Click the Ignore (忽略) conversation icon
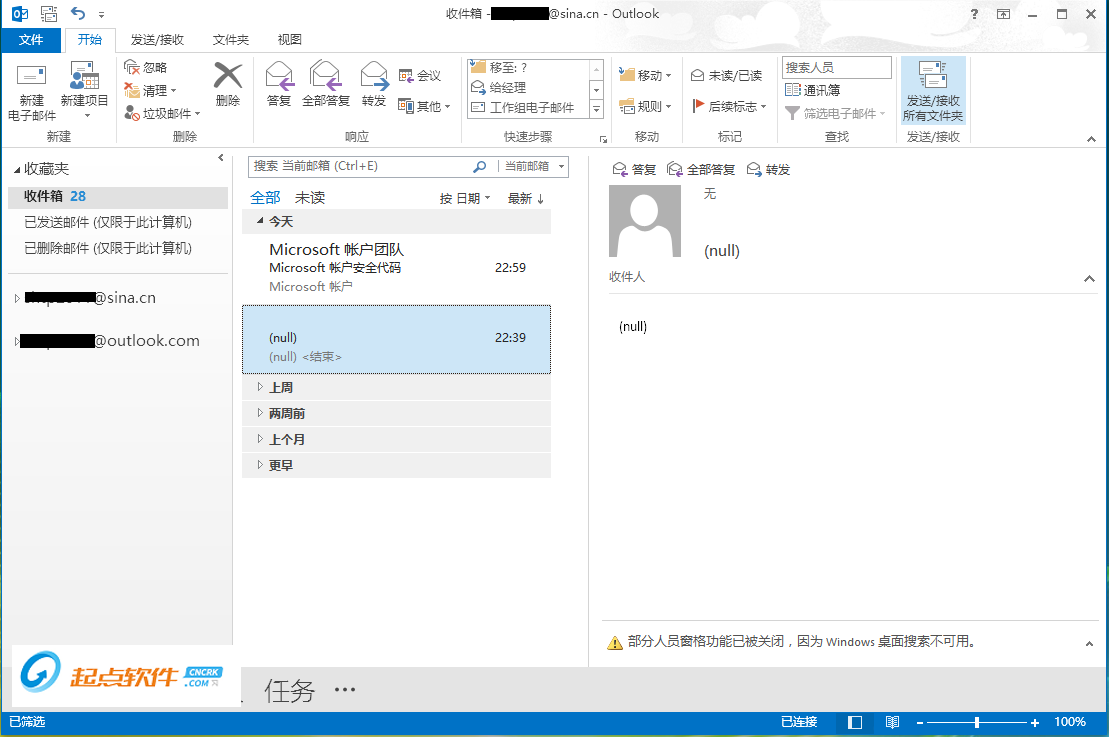1109x737 pixels. coord(132,67)
